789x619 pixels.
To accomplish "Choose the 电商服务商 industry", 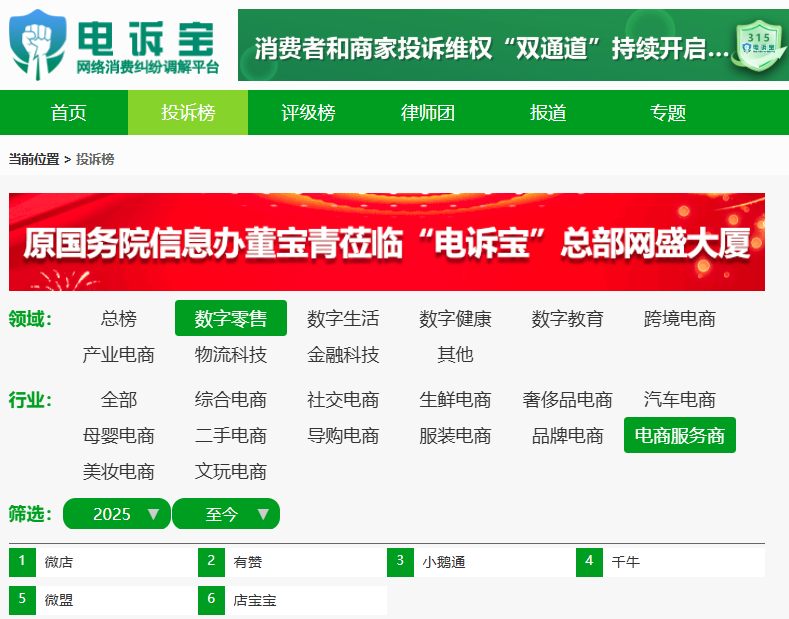I will pos(680,435).
